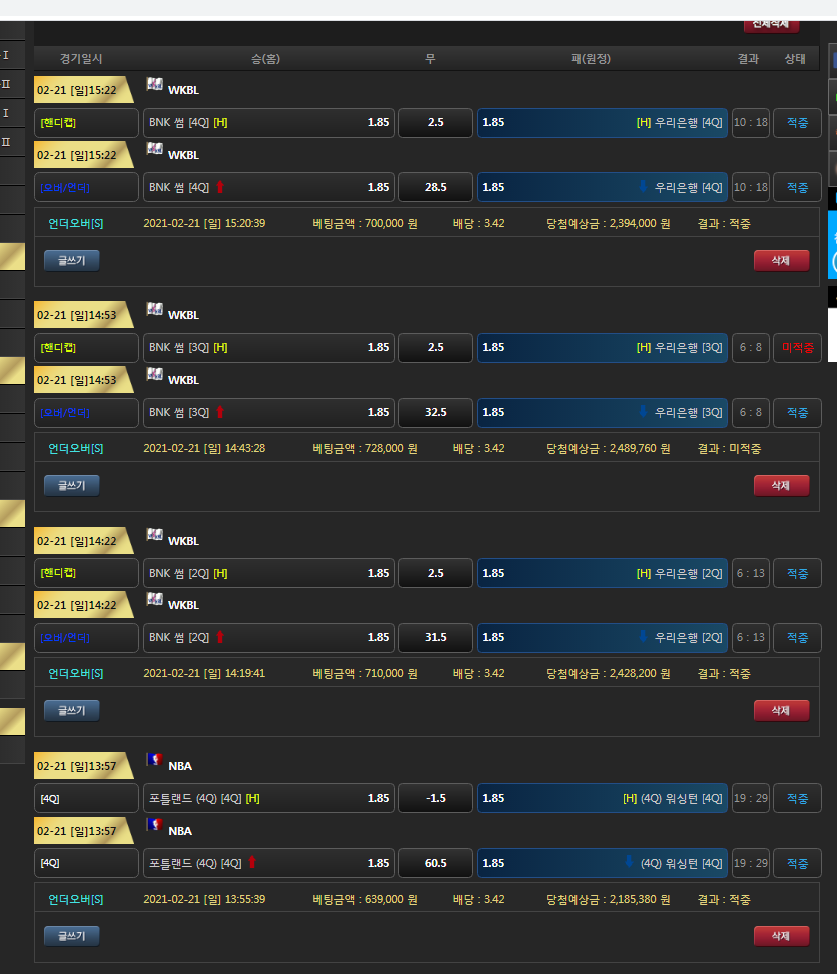Image resolution: width=837 pixels, height=974 pixels.
Task: Click the WKBL flag icon above the 28.5 over/under row
Action: point(154,149)
